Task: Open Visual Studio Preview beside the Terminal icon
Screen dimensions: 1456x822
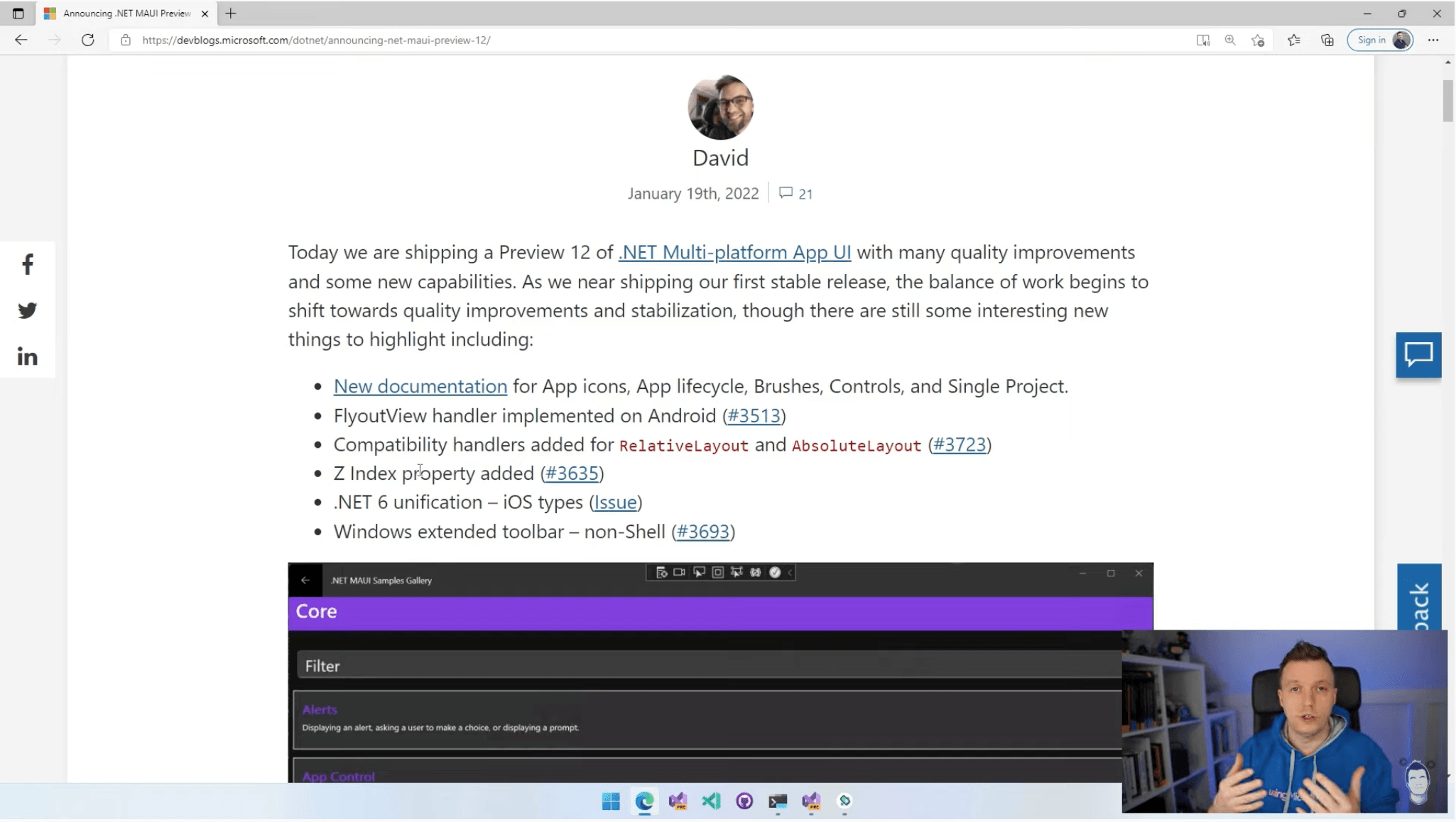Action: click(x=811, y=802)
